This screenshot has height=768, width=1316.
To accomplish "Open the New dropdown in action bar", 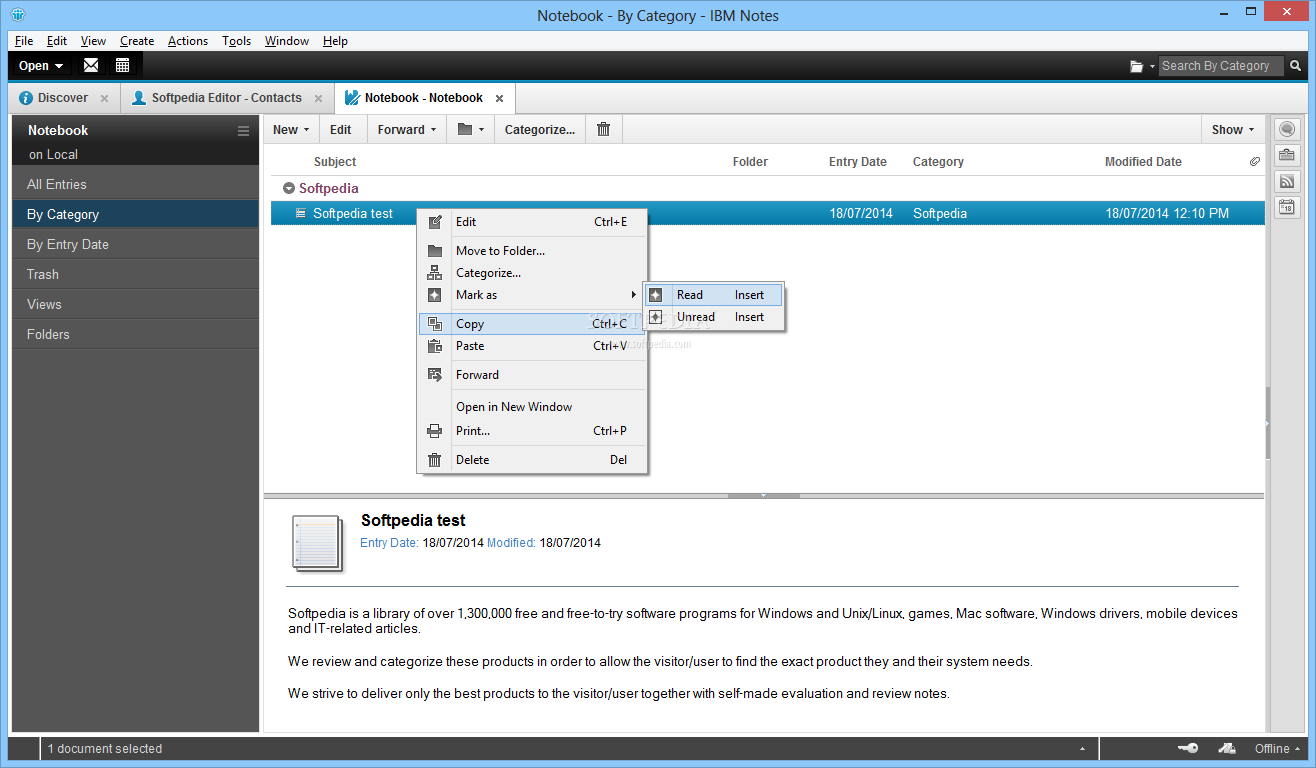I will click(x=291, y=129).
